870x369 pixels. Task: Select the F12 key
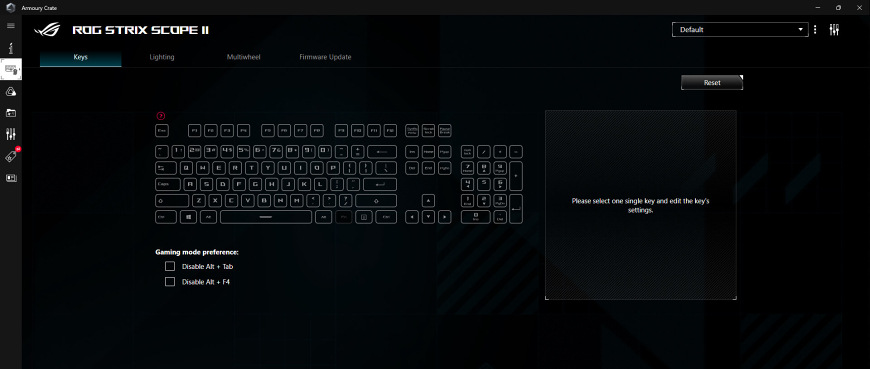(x=390, y=130)
